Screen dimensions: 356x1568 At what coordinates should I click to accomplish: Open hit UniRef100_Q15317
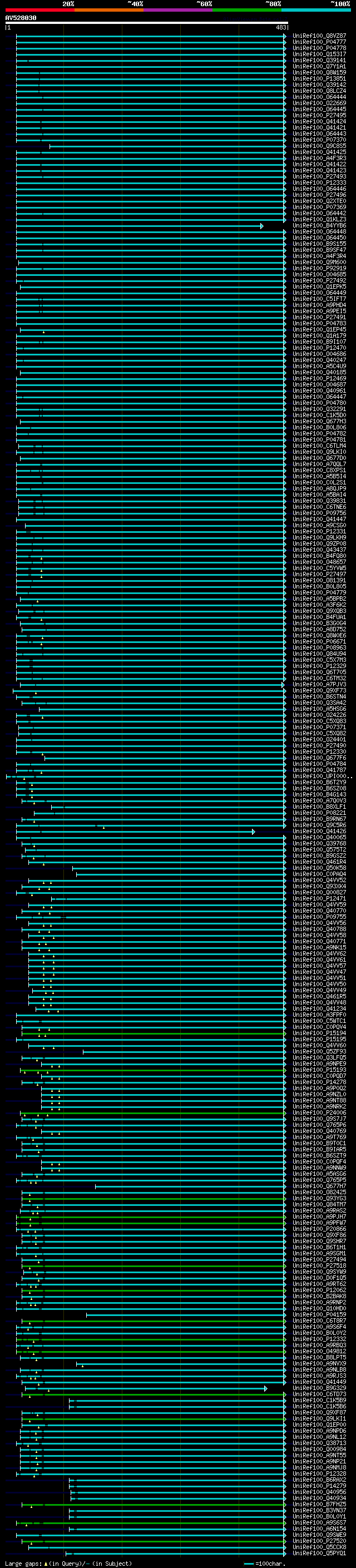(x=319, y=54)
